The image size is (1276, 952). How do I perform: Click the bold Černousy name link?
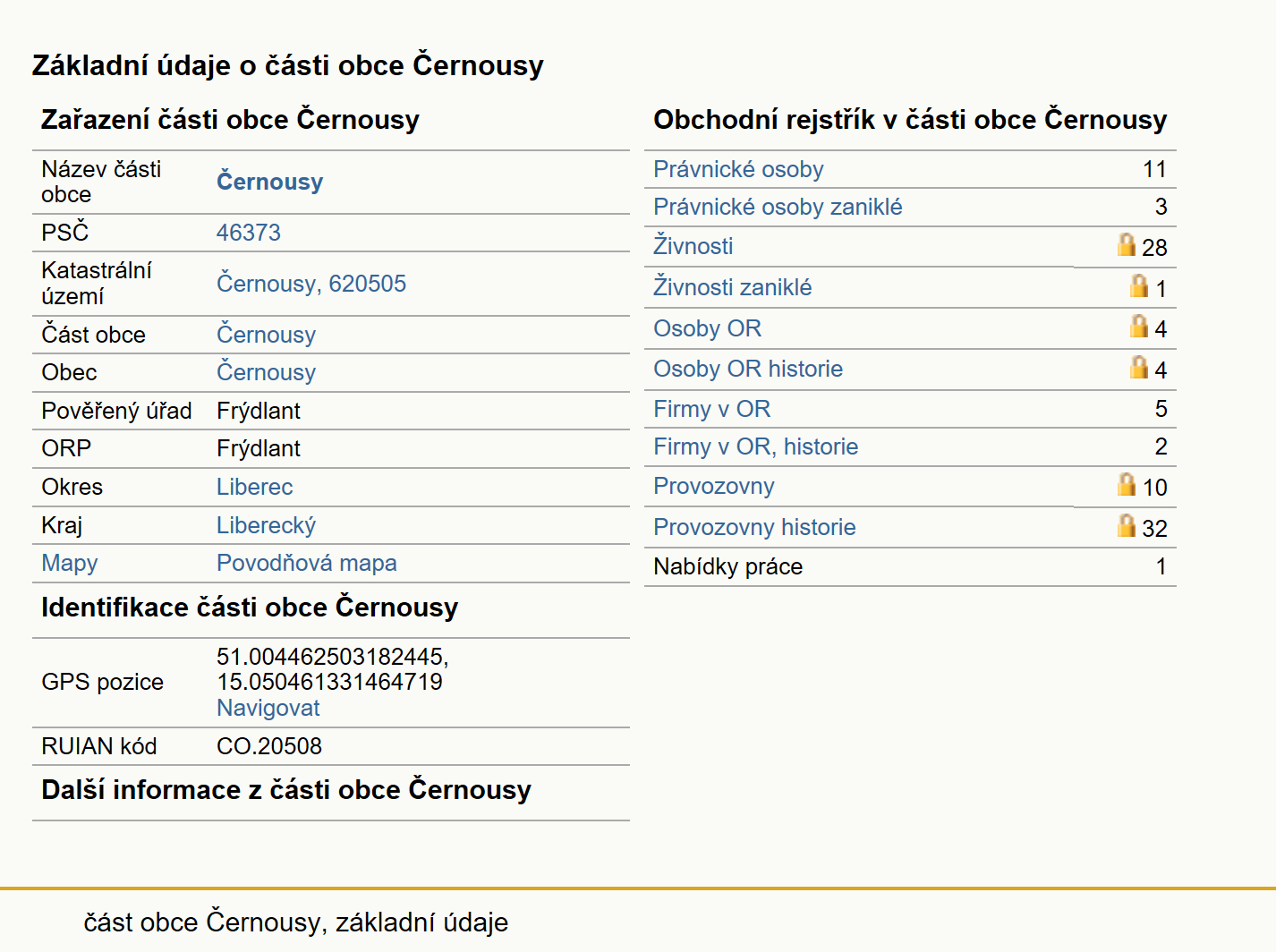pos(269,182)
